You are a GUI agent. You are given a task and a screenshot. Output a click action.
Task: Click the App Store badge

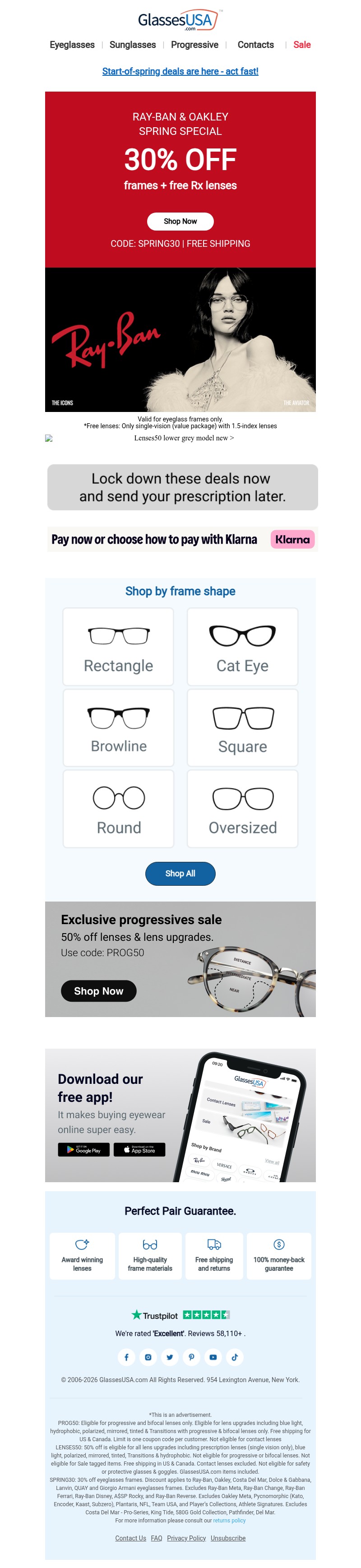(x=139, y=1150)
